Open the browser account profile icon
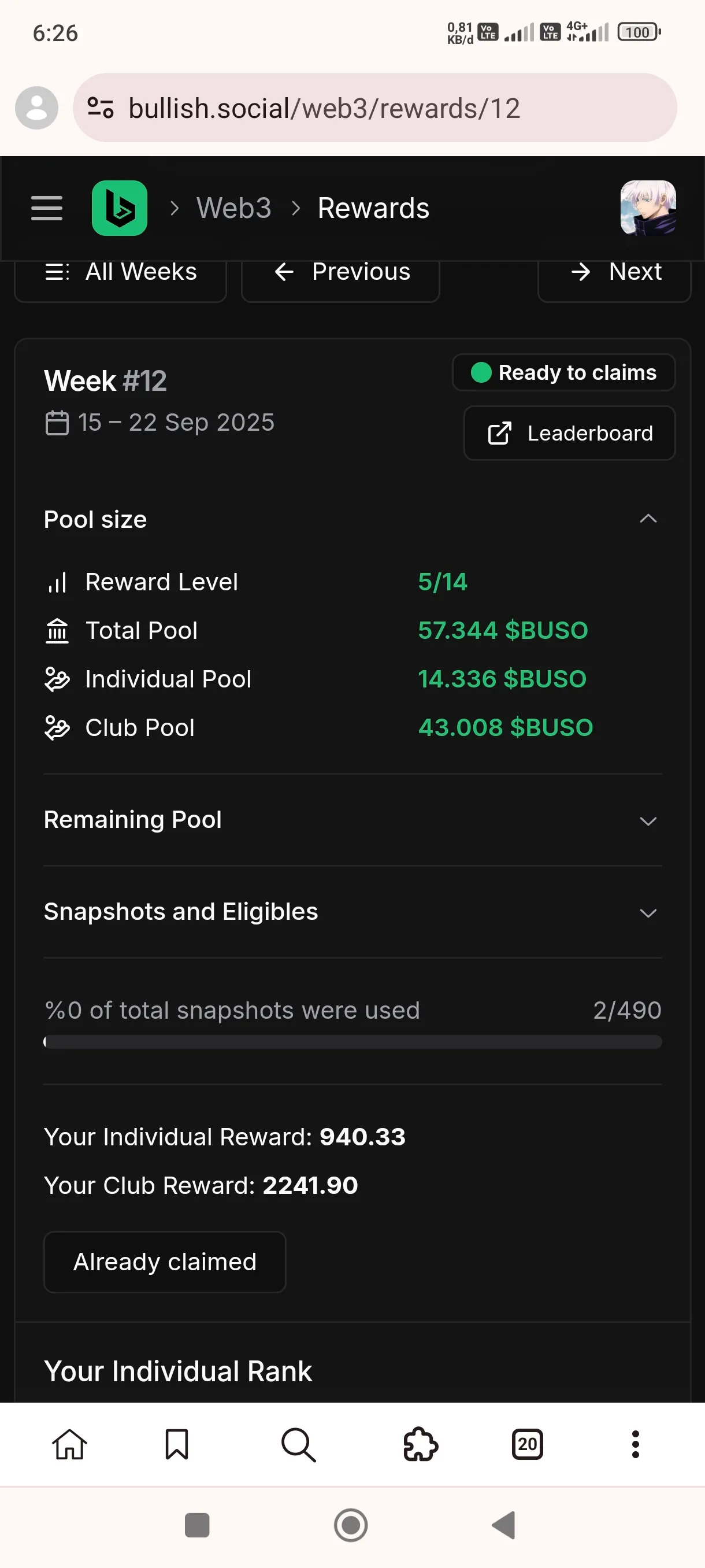The image size is (705, 1568). [36, 108]
